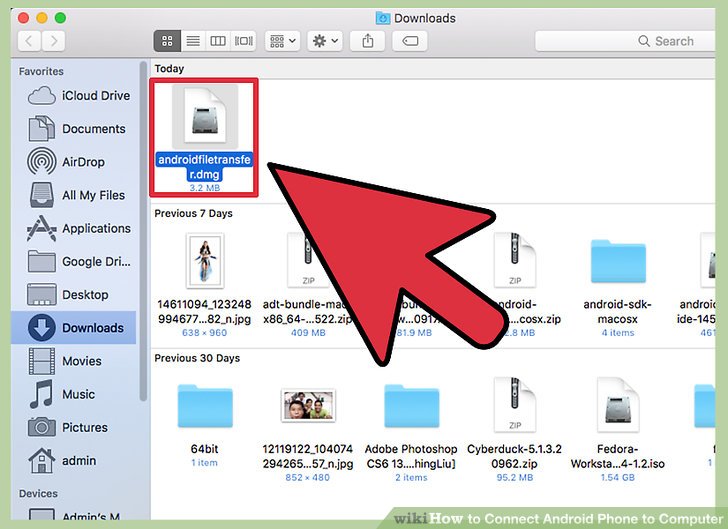Click the Edit Tags button
The width and height of the screenshot is (728, 529).
[410, 41]
